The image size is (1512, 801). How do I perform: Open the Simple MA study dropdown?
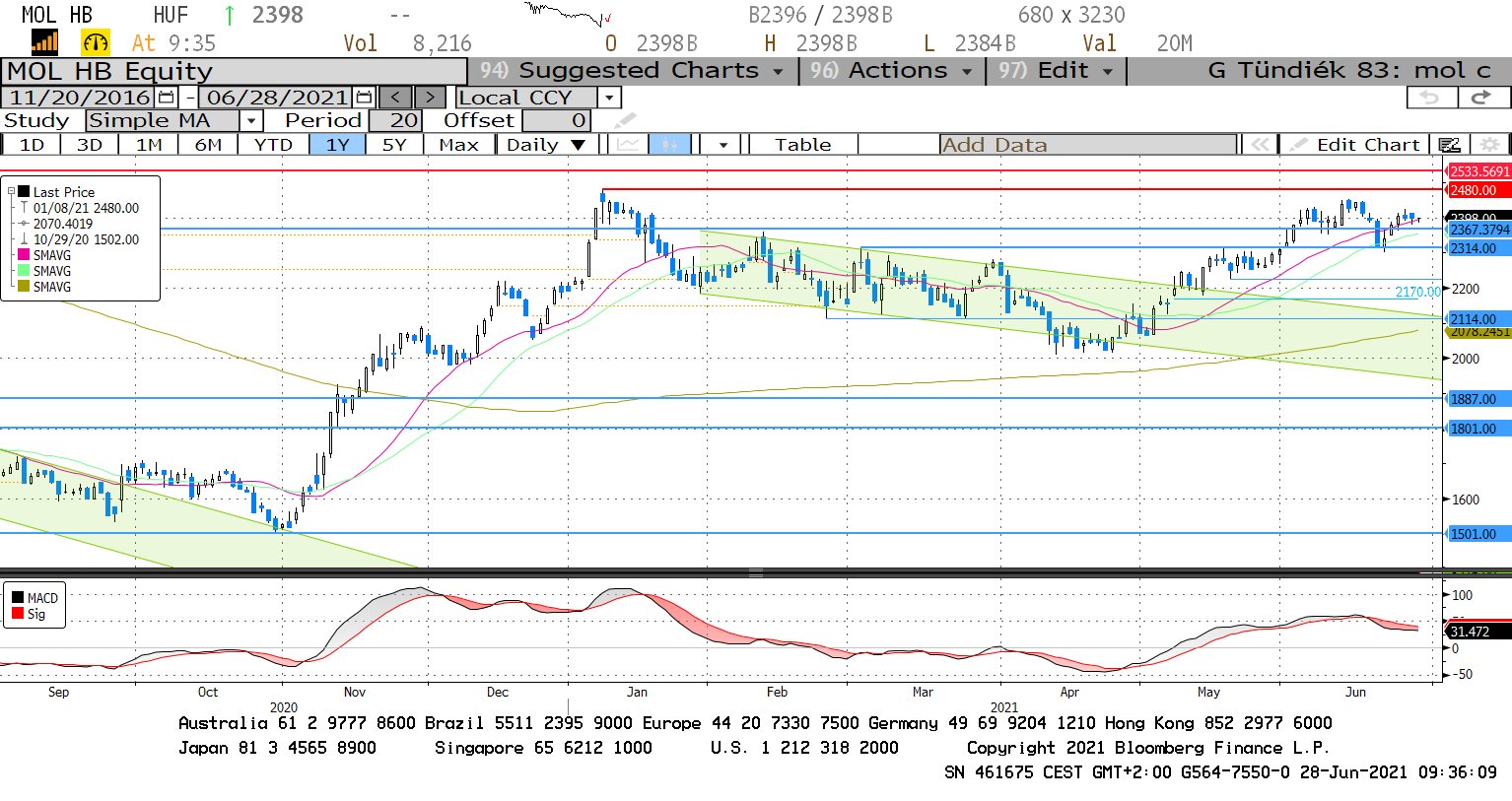251,120
